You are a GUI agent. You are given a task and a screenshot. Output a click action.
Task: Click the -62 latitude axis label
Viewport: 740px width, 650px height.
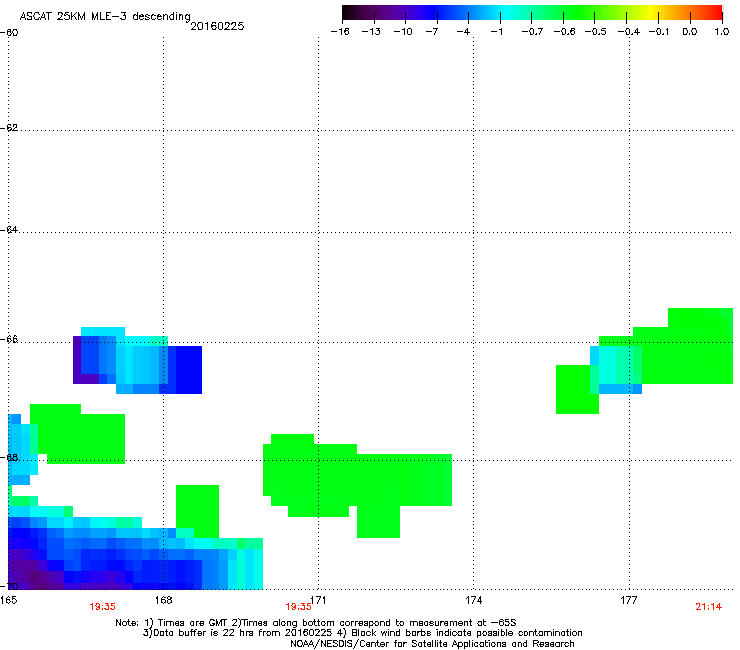(9, 128)
